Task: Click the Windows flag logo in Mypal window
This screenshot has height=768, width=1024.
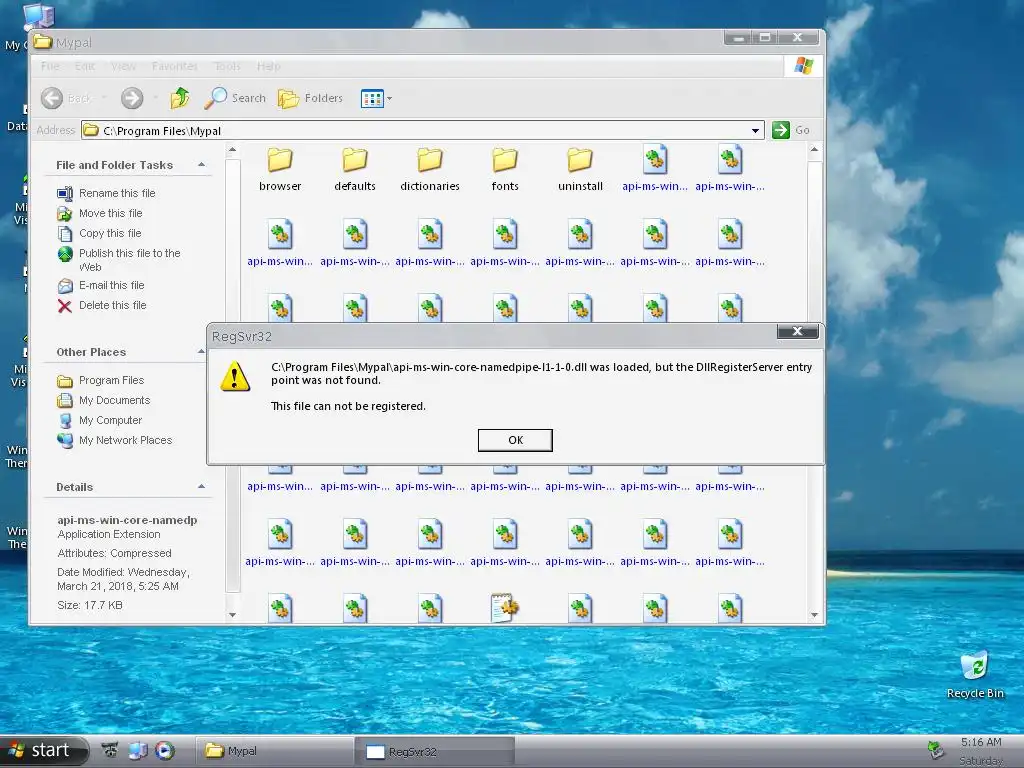Action: [803, 65]
